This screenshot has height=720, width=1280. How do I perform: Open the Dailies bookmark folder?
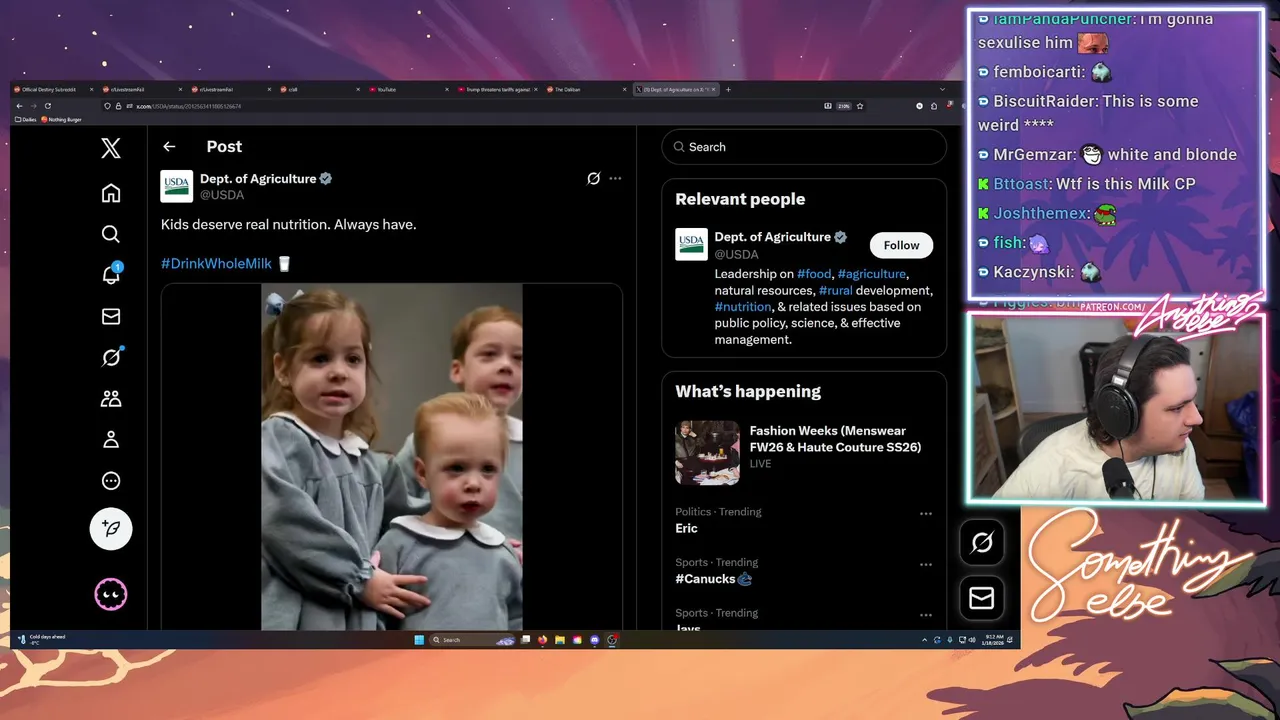click(27, 119)
